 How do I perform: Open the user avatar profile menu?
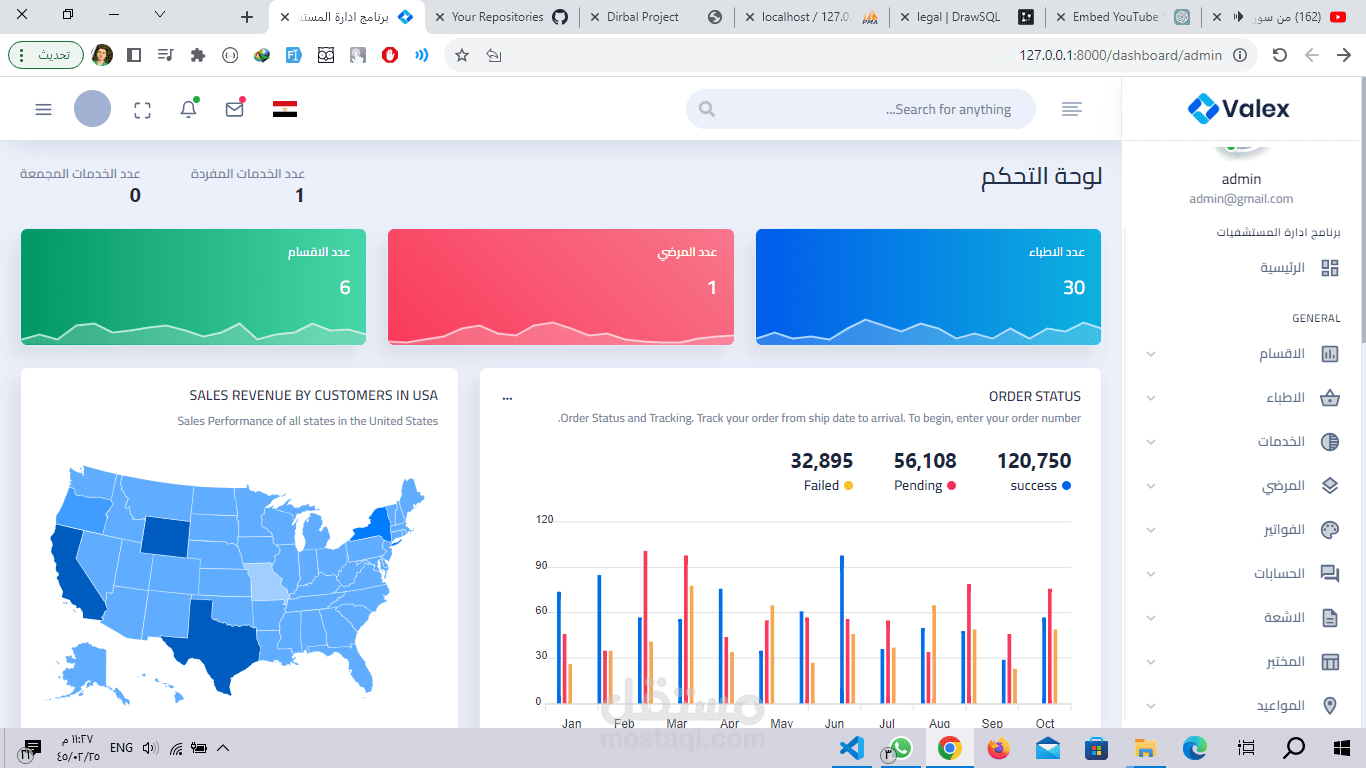(x=93, y=109)
